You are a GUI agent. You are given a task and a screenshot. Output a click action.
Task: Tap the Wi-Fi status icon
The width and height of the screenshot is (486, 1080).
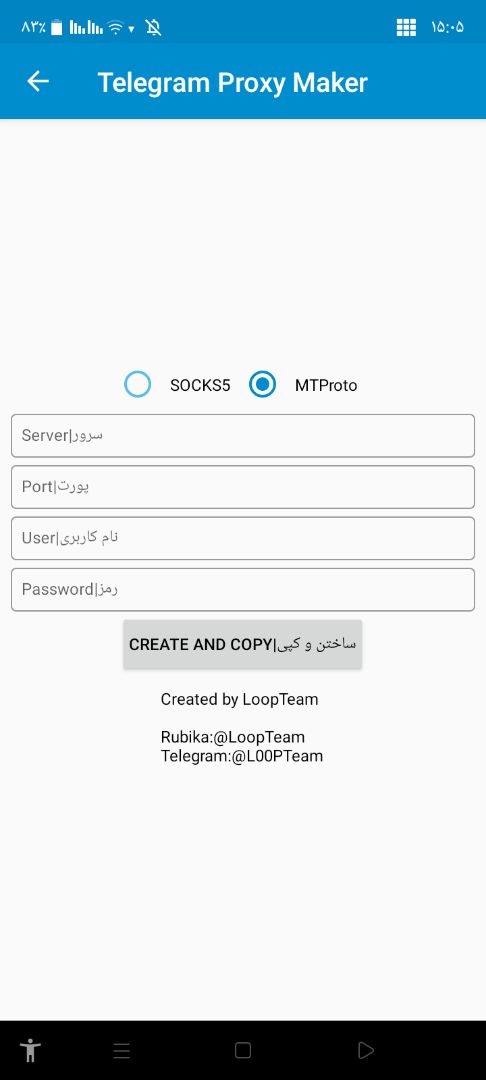tap(116, 28)
